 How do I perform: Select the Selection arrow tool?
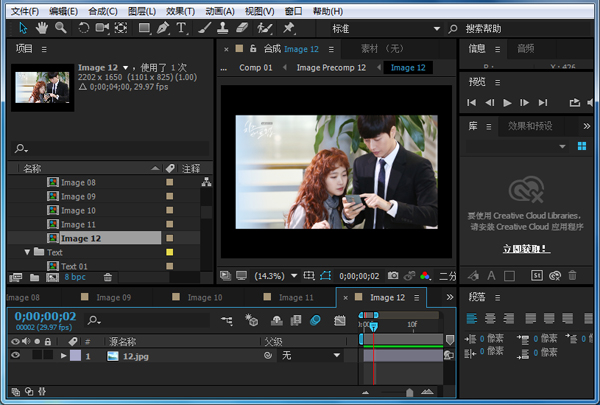[x=23, y=28]
